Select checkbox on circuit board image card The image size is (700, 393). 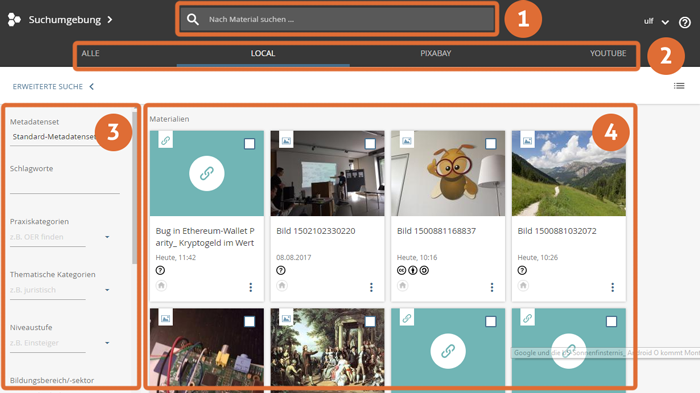point(250,322)
